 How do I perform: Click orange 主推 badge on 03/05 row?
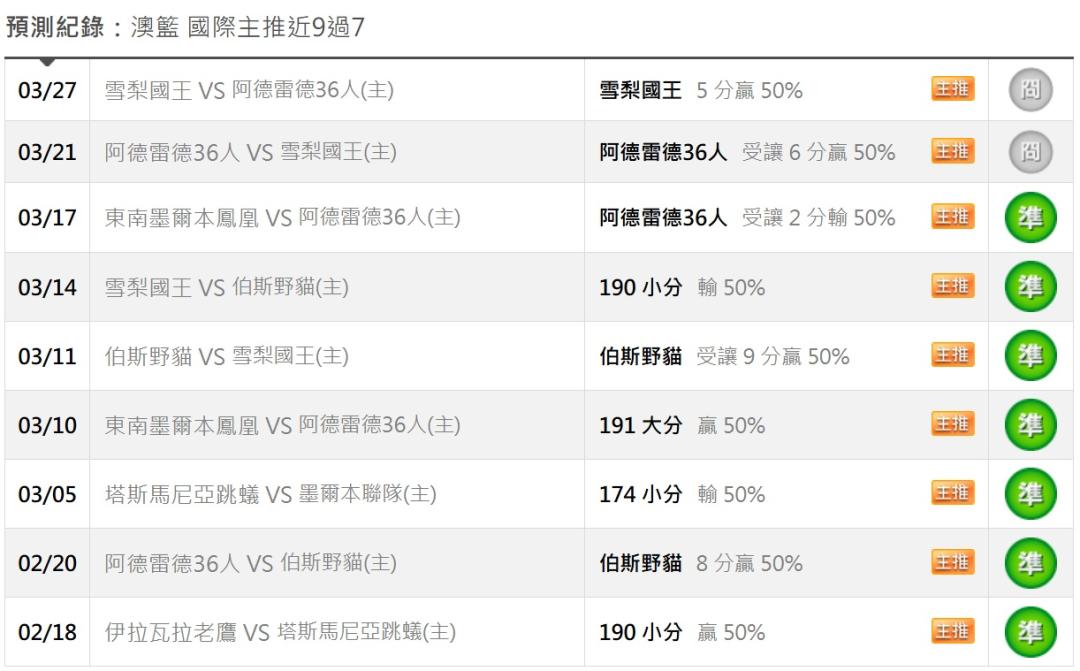[x=953, y=494]
